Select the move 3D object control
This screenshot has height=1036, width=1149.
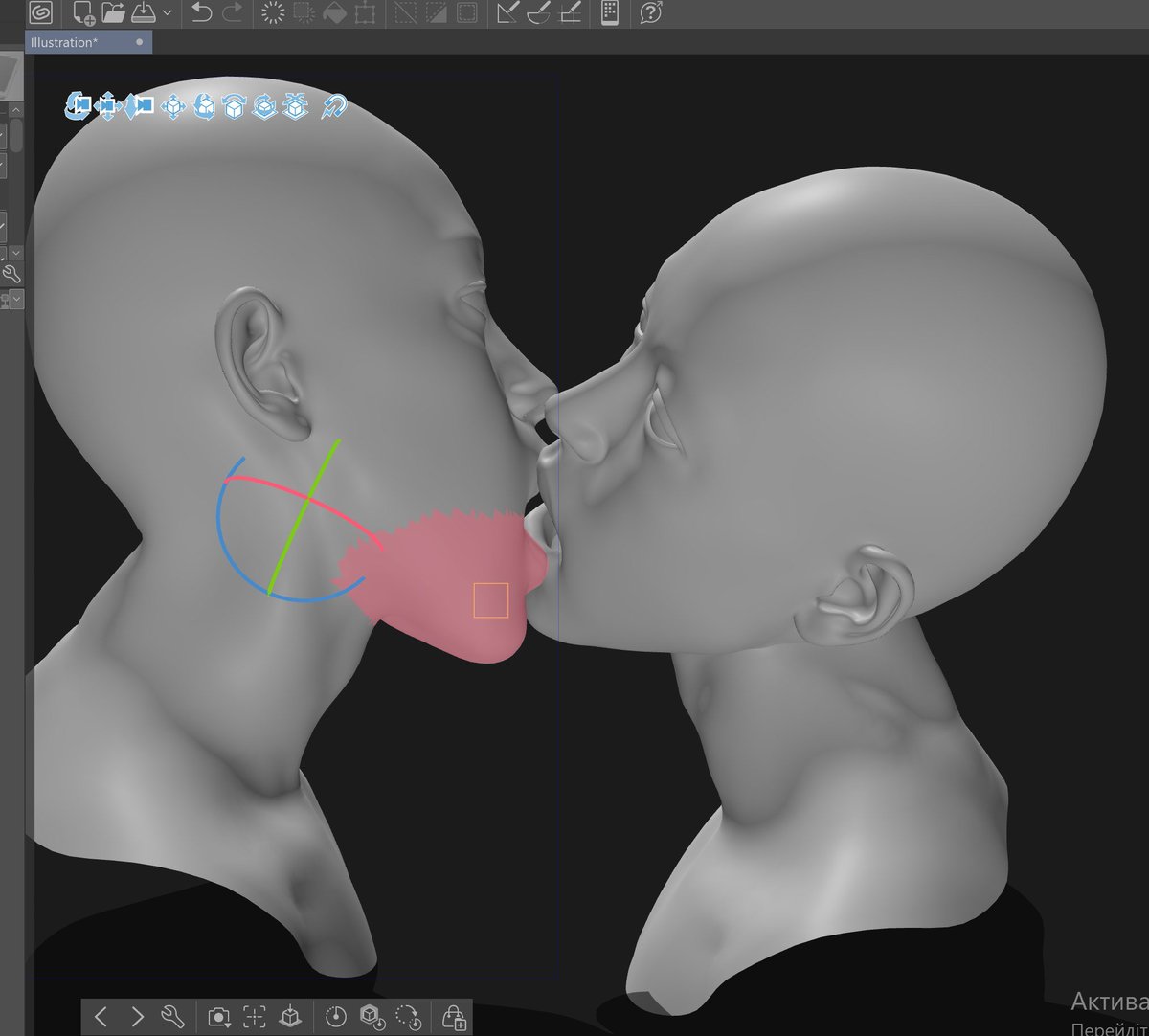coord(172,106)
